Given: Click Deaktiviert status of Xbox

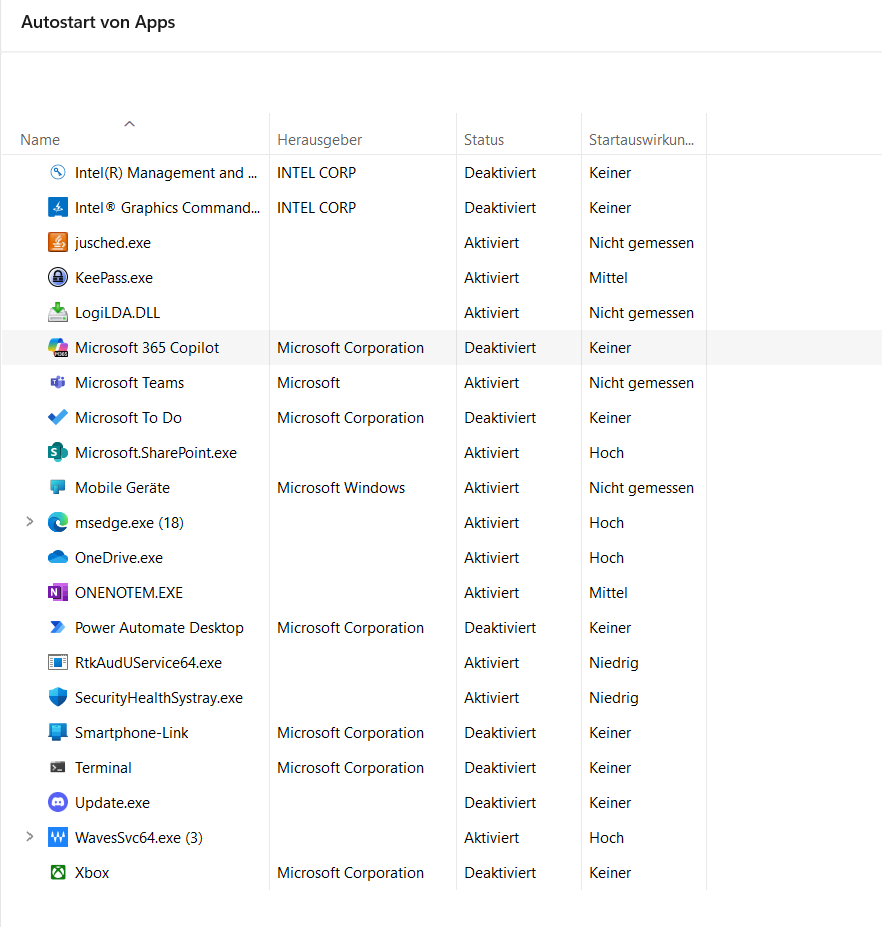Looking at the screenshot, I should coord(500,873).
